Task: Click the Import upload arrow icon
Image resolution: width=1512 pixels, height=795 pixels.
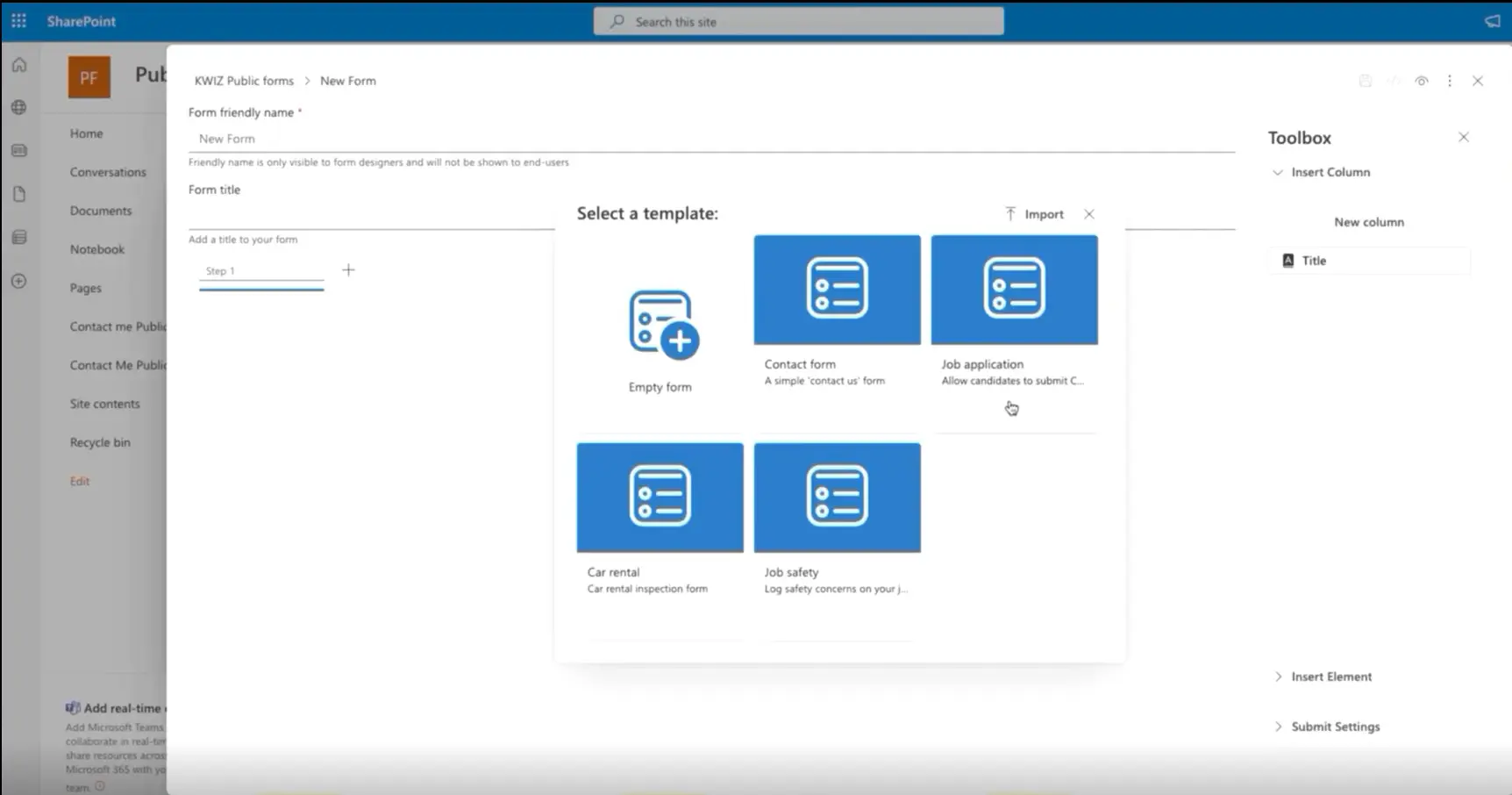Action: [1010, 214]
